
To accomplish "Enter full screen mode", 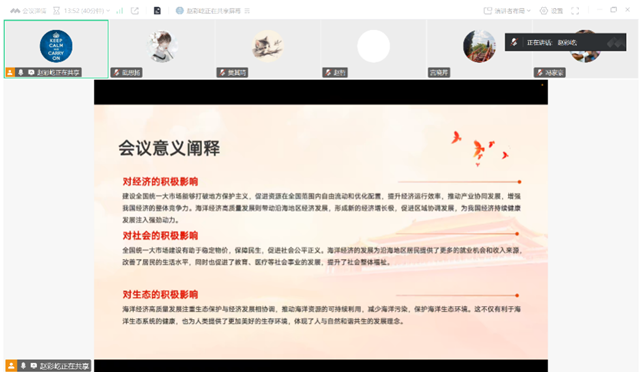I will [x=575, y=11].
